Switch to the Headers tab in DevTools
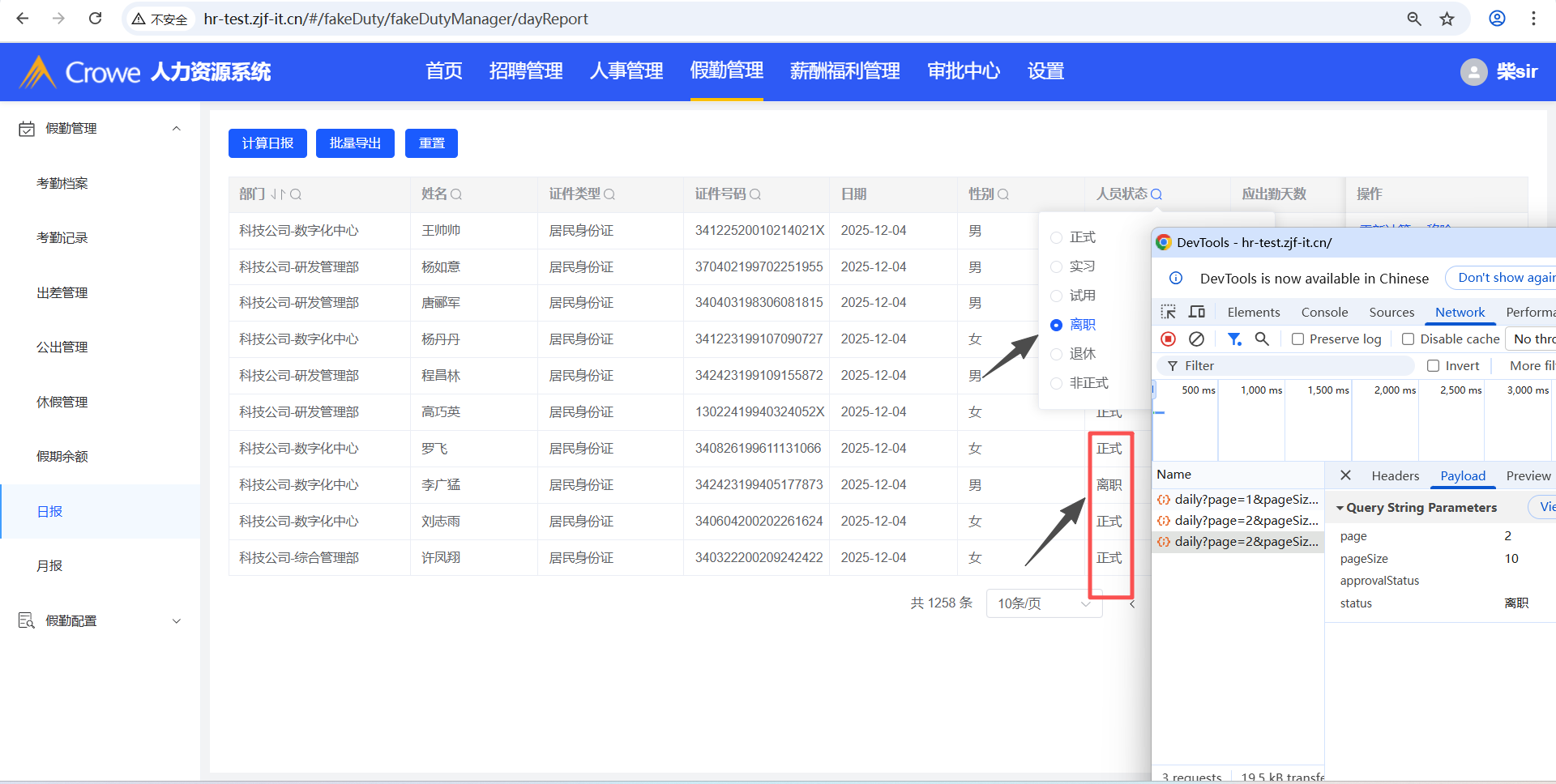Screen dimensions: 1556x784 pos(1395,475)
